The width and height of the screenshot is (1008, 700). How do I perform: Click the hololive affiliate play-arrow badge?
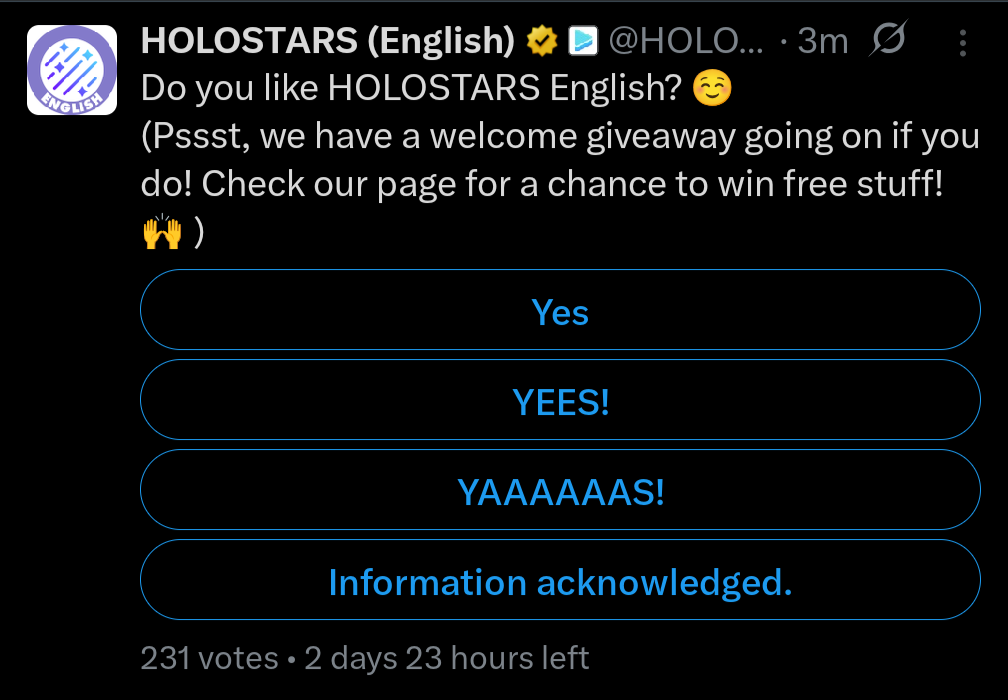pyautogui.click(x=583, y=41)
